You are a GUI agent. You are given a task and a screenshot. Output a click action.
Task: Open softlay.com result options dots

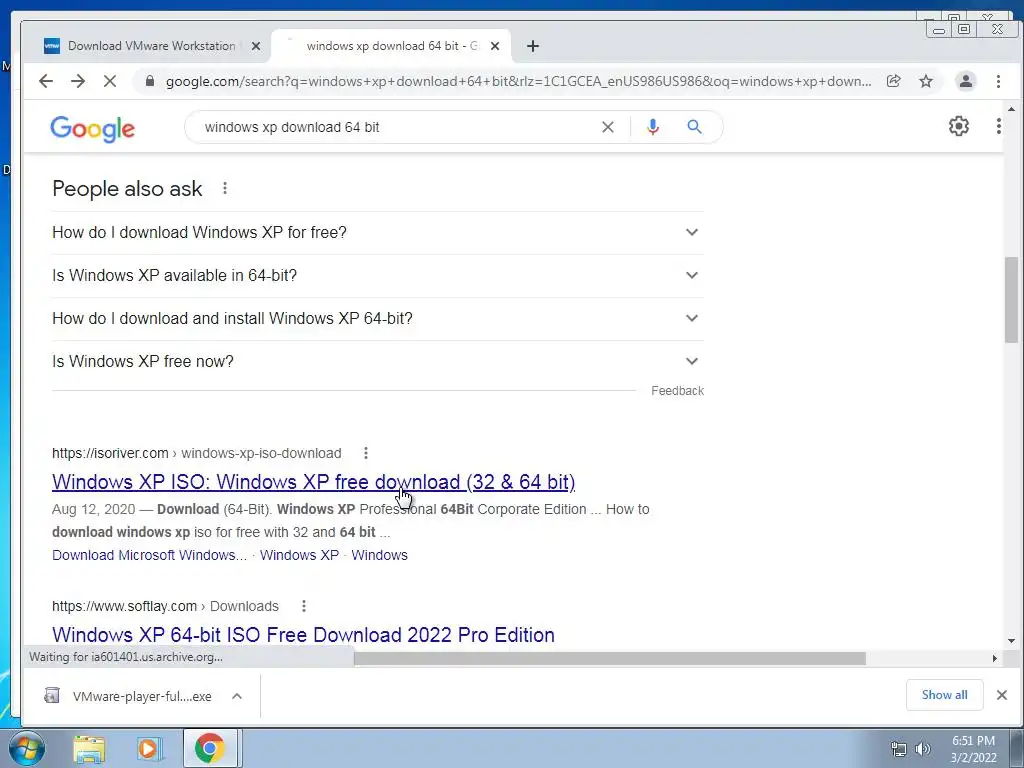coord(304,606)
